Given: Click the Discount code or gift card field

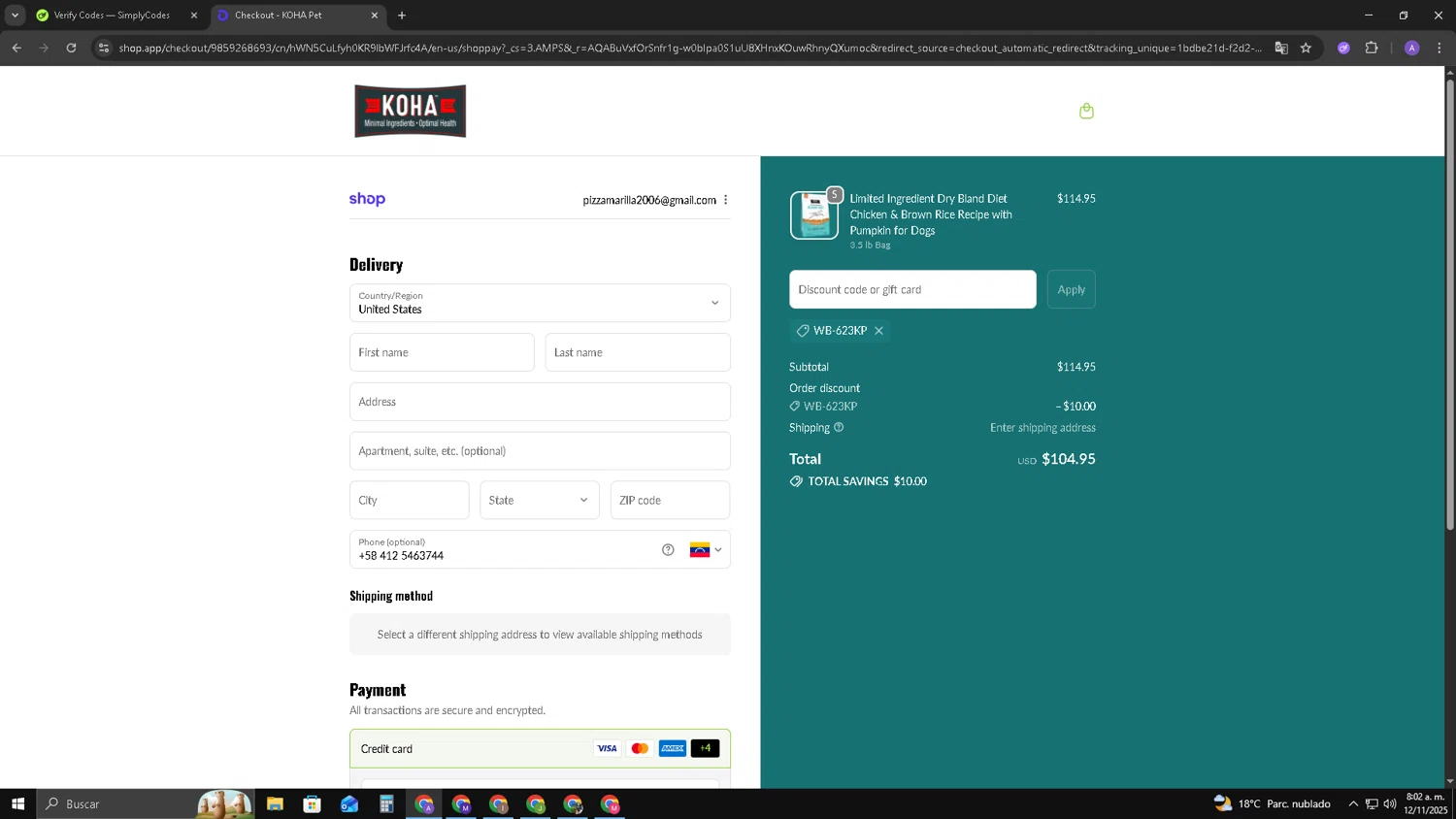Looking at the screenshot, I should coord(912,289).
